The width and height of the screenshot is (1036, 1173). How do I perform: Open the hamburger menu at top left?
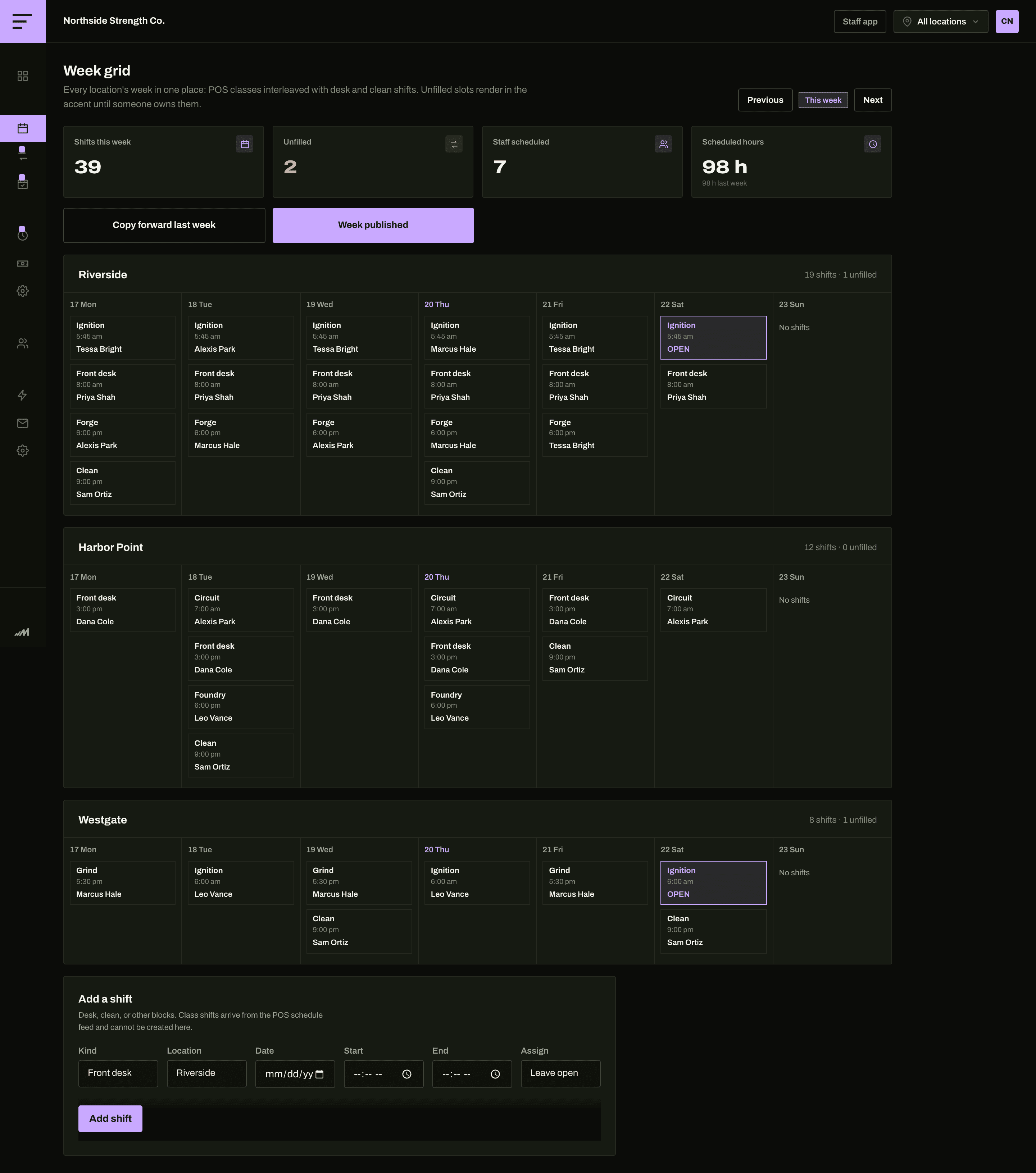[22, 21]
